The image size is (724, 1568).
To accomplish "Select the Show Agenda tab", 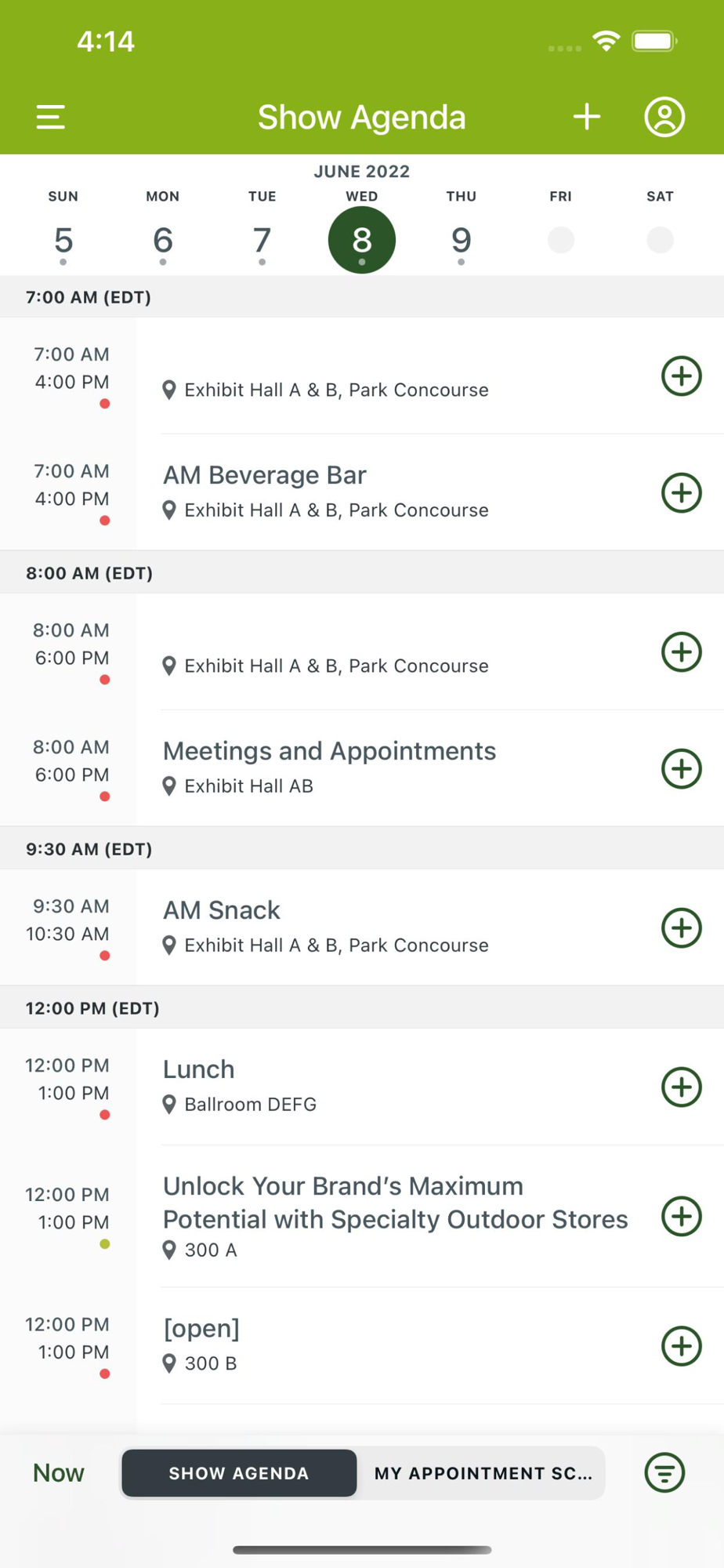I will click(239, 1473).
